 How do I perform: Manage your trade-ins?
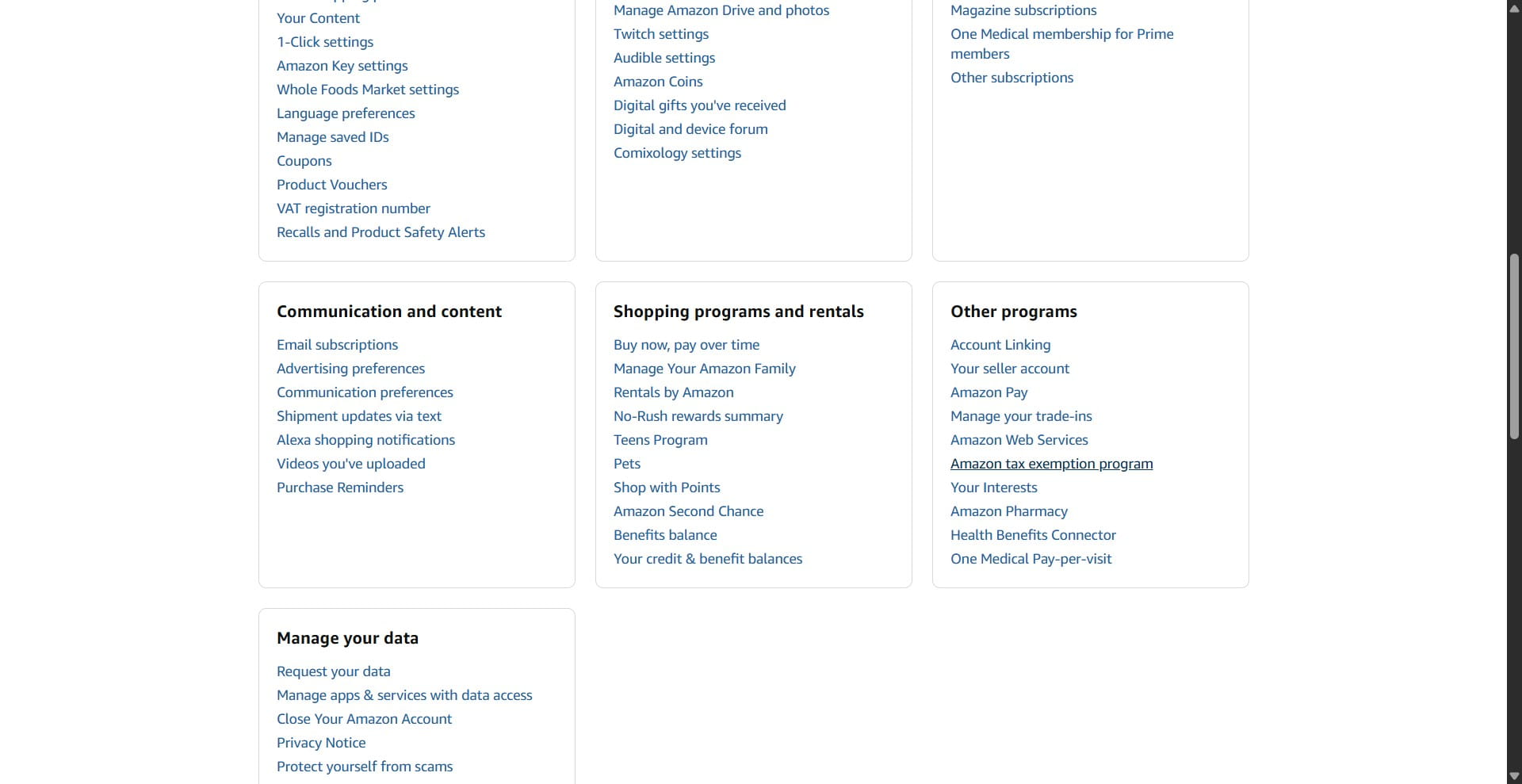point(1021,416)
